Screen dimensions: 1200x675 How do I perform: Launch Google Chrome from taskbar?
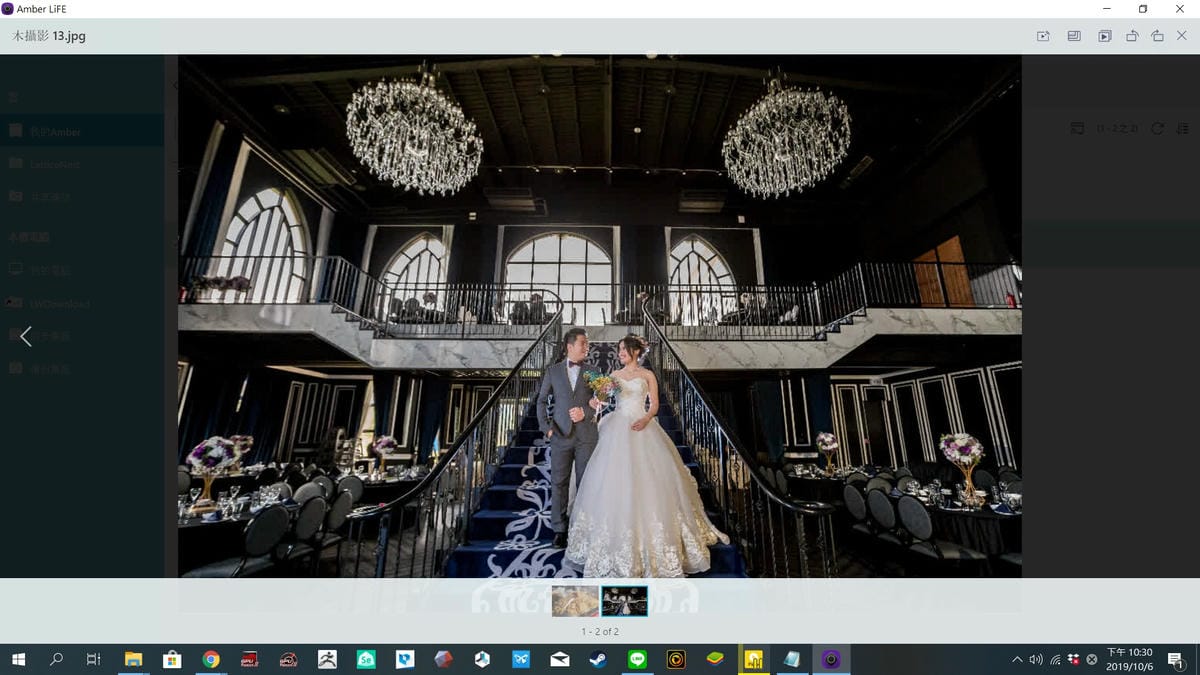(211, 659)
